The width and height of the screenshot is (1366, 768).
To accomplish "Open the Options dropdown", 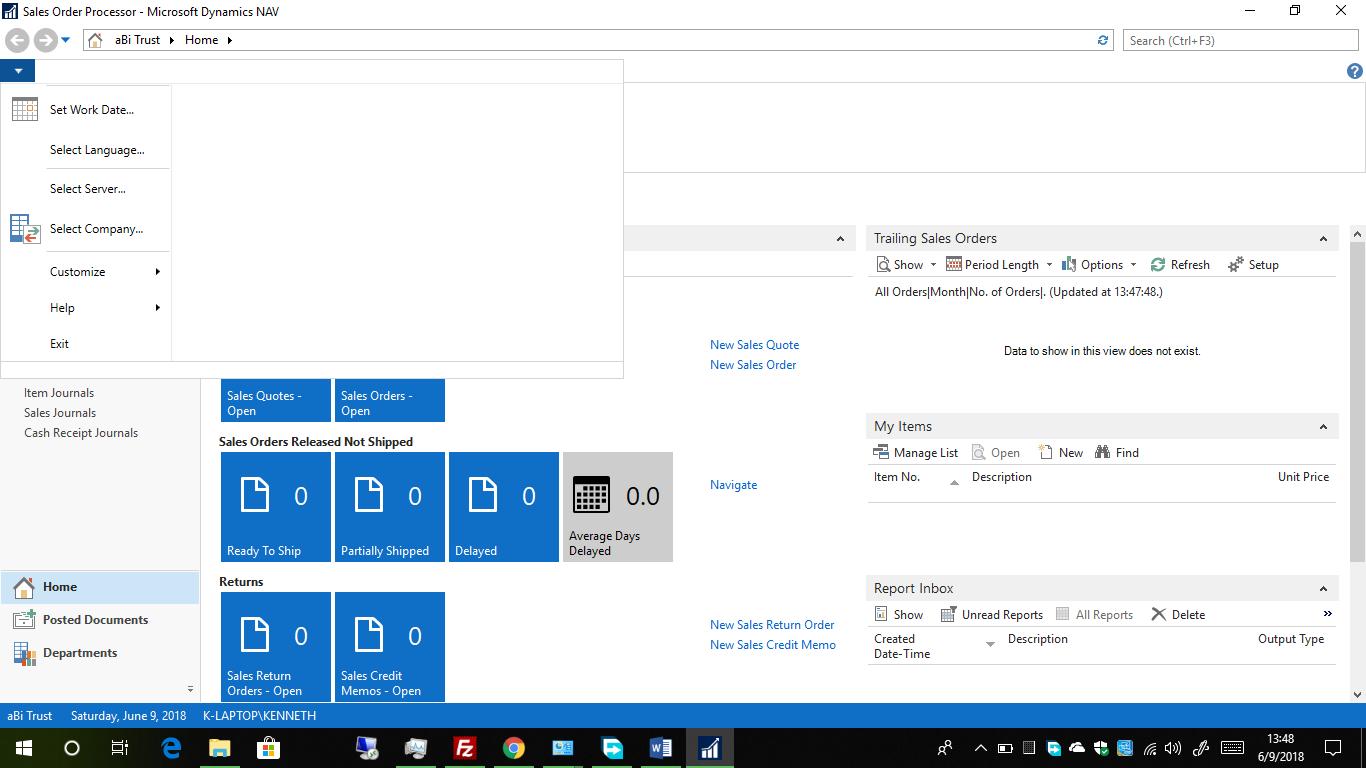I will tap(1099, 265).
